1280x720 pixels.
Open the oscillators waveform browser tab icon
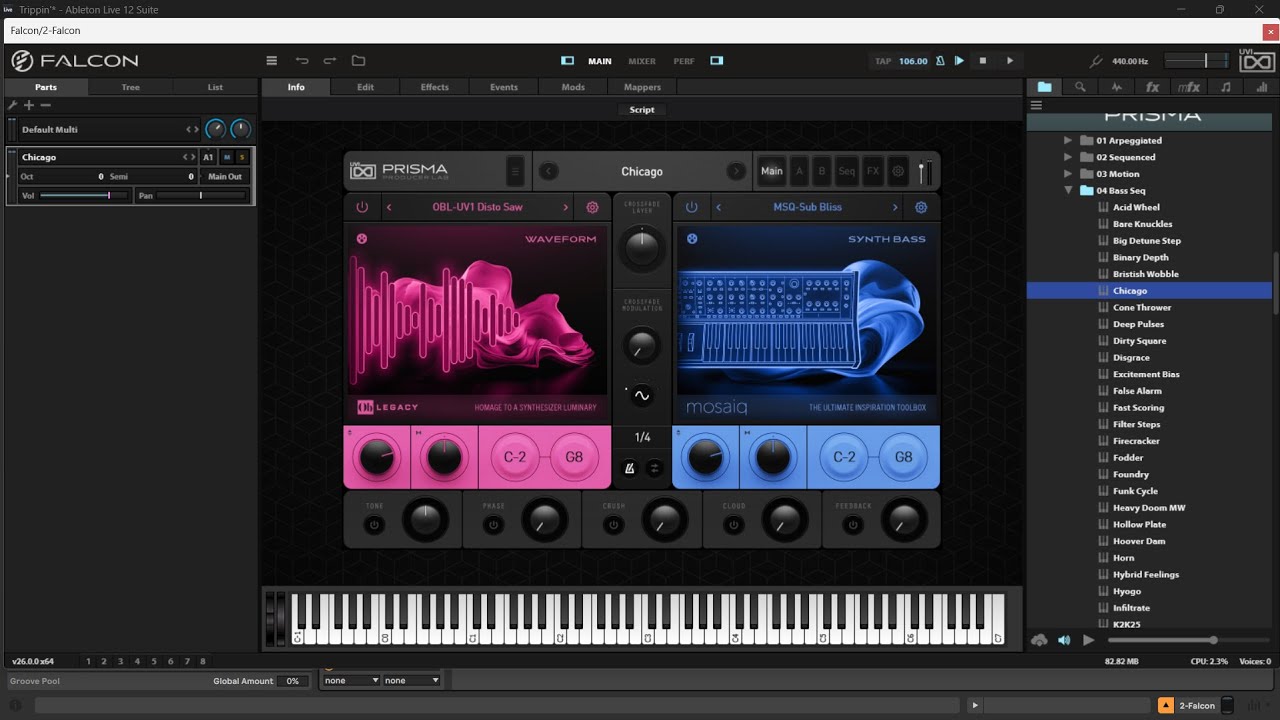(x=1116, y=87)
